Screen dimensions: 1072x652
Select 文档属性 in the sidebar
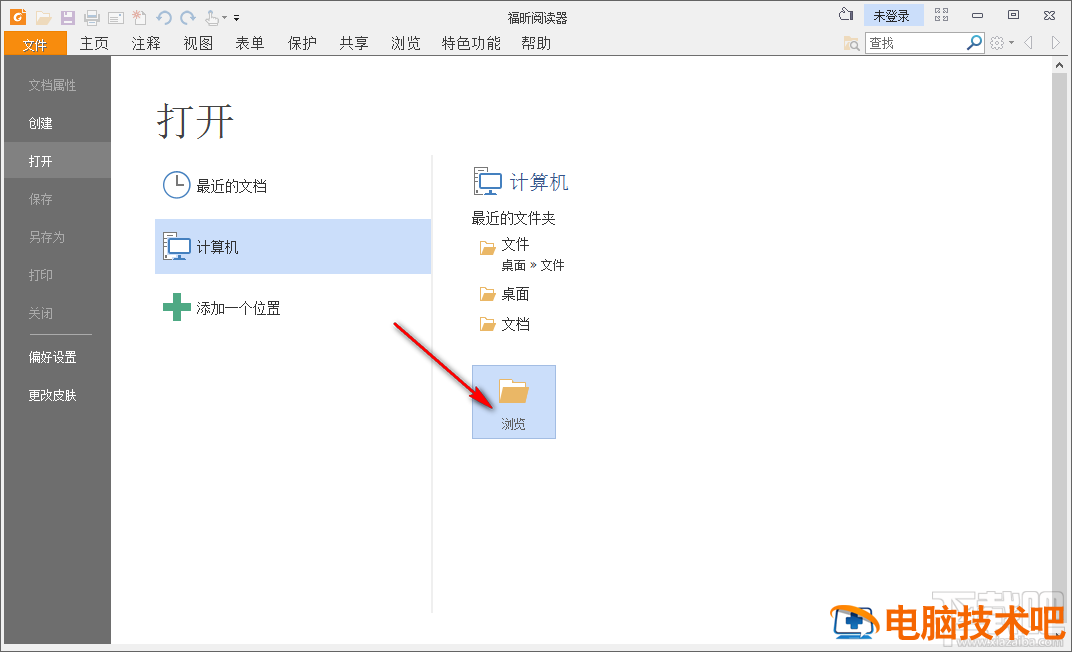[x=57, y=85]
